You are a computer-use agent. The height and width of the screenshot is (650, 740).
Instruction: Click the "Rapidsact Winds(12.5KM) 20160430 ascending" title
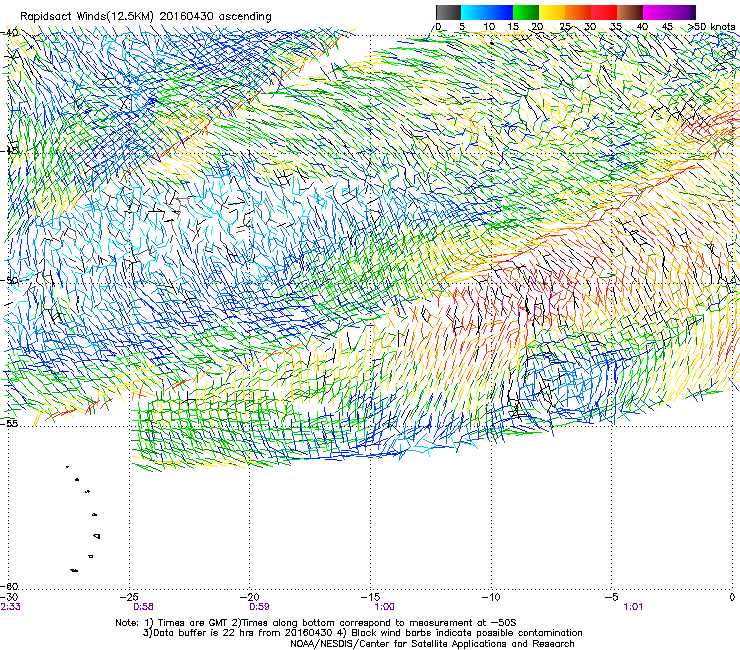coord(146,17)
